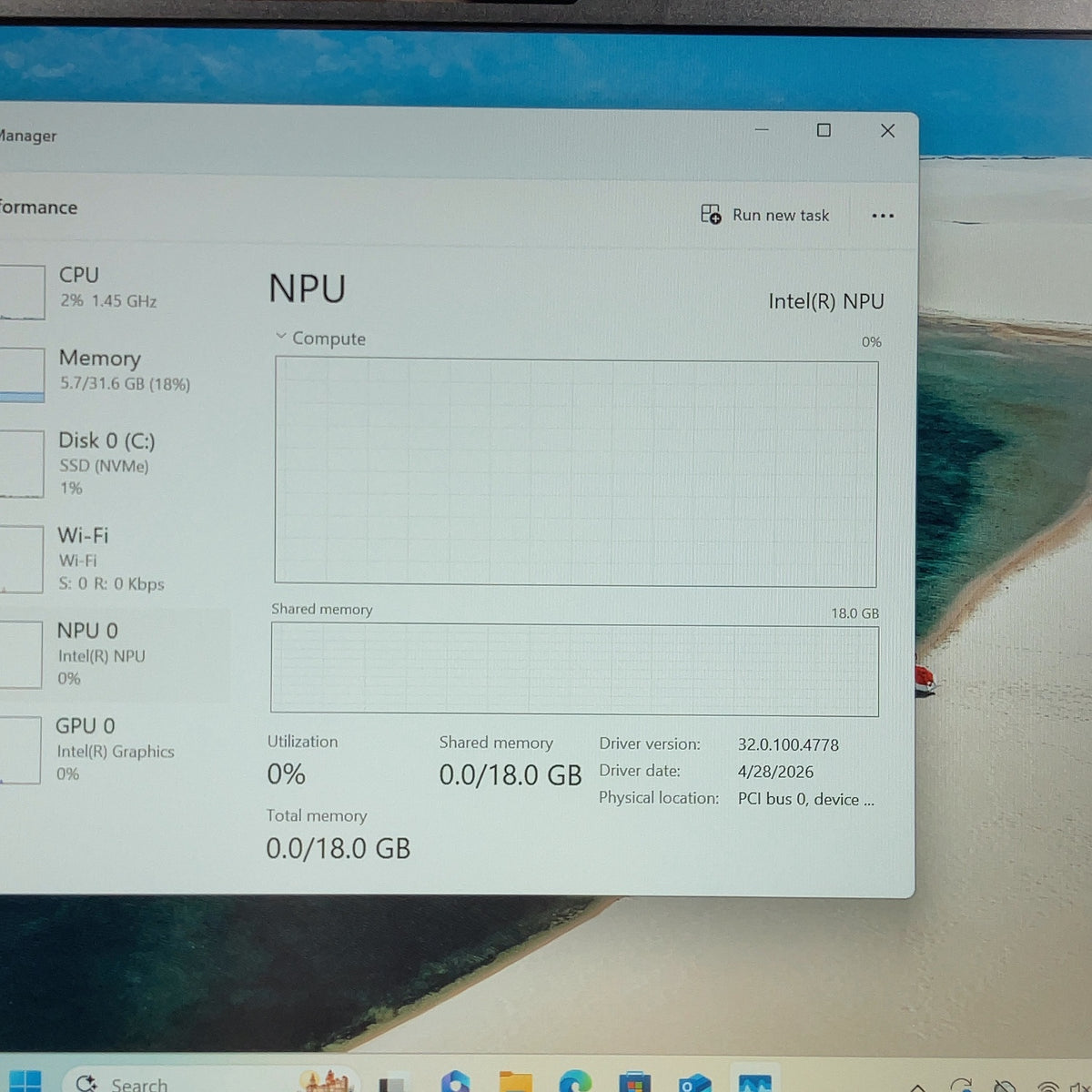Show hidden icons in system tray
Image resolution: width=1092 pixels, height=1092 pixels.
coord(918,1087)
